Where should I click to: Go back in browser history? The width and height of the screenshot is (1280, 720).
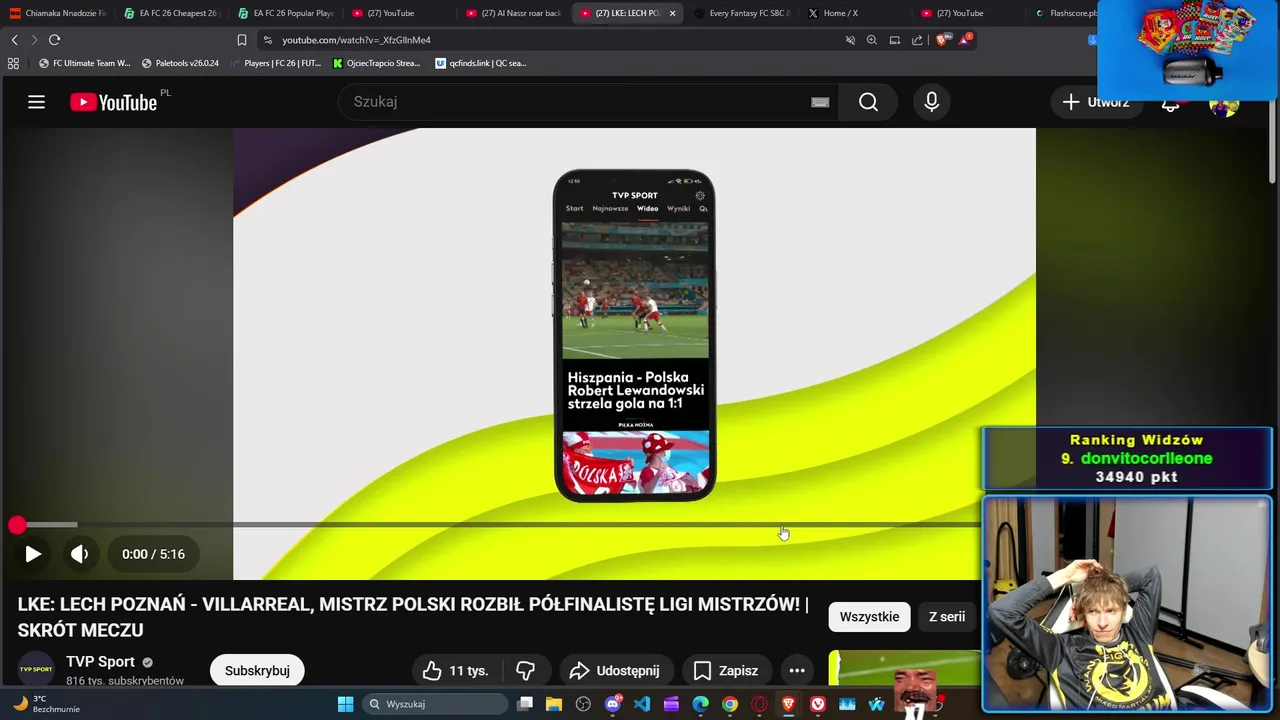tap(14, 40)
